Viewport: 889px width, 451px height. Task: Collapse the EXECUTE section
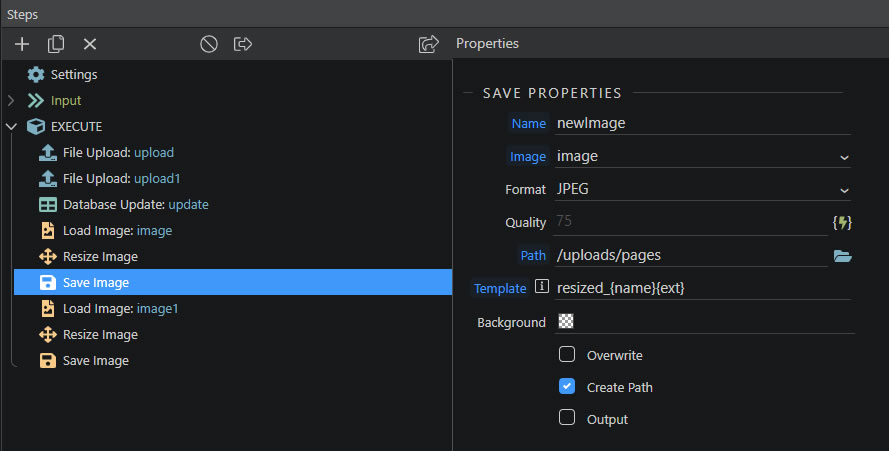(11, 127)
